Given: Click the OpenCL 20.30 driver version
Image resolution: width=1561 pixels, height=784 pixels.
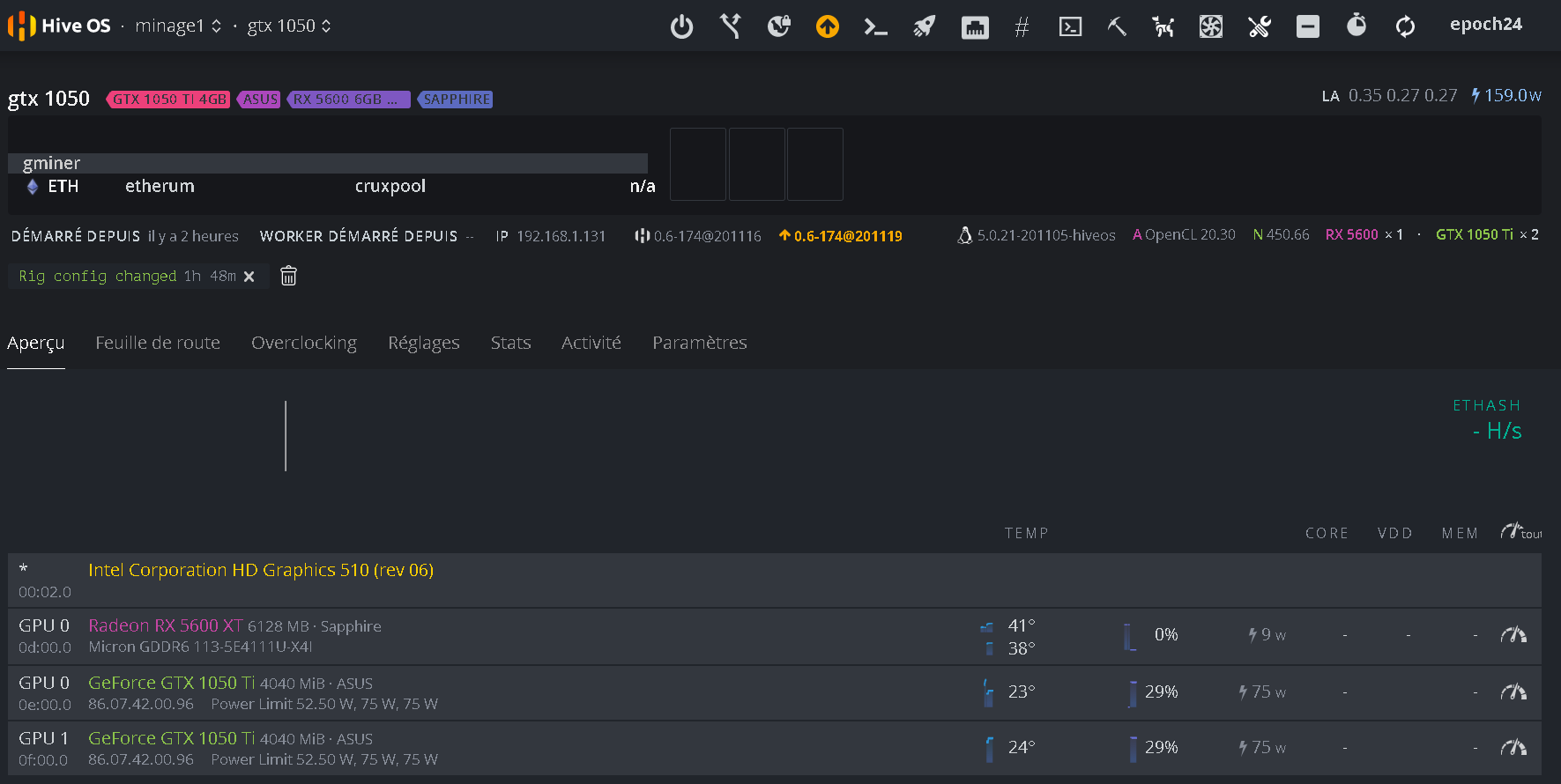Looking at the screenshot, I should (x=1184, y=234).
